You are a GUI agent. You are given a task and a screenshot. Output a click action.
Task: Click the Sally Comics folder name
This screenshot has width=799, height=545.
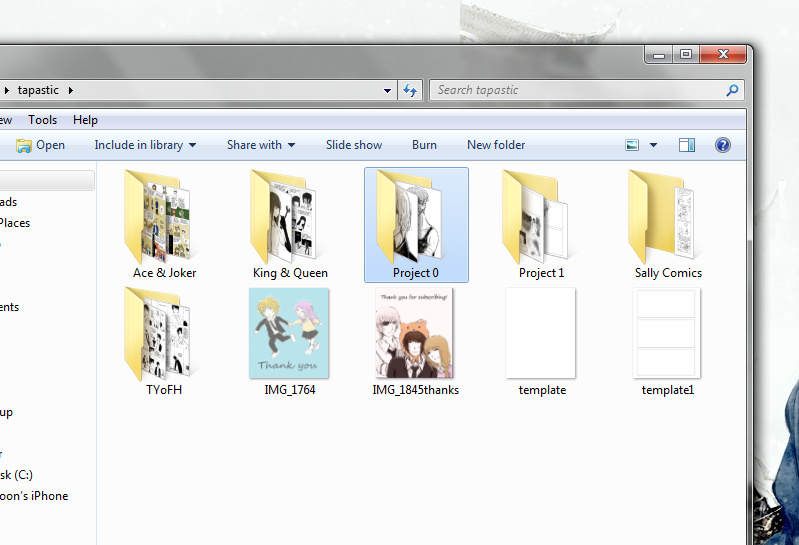tap(668, 273)
